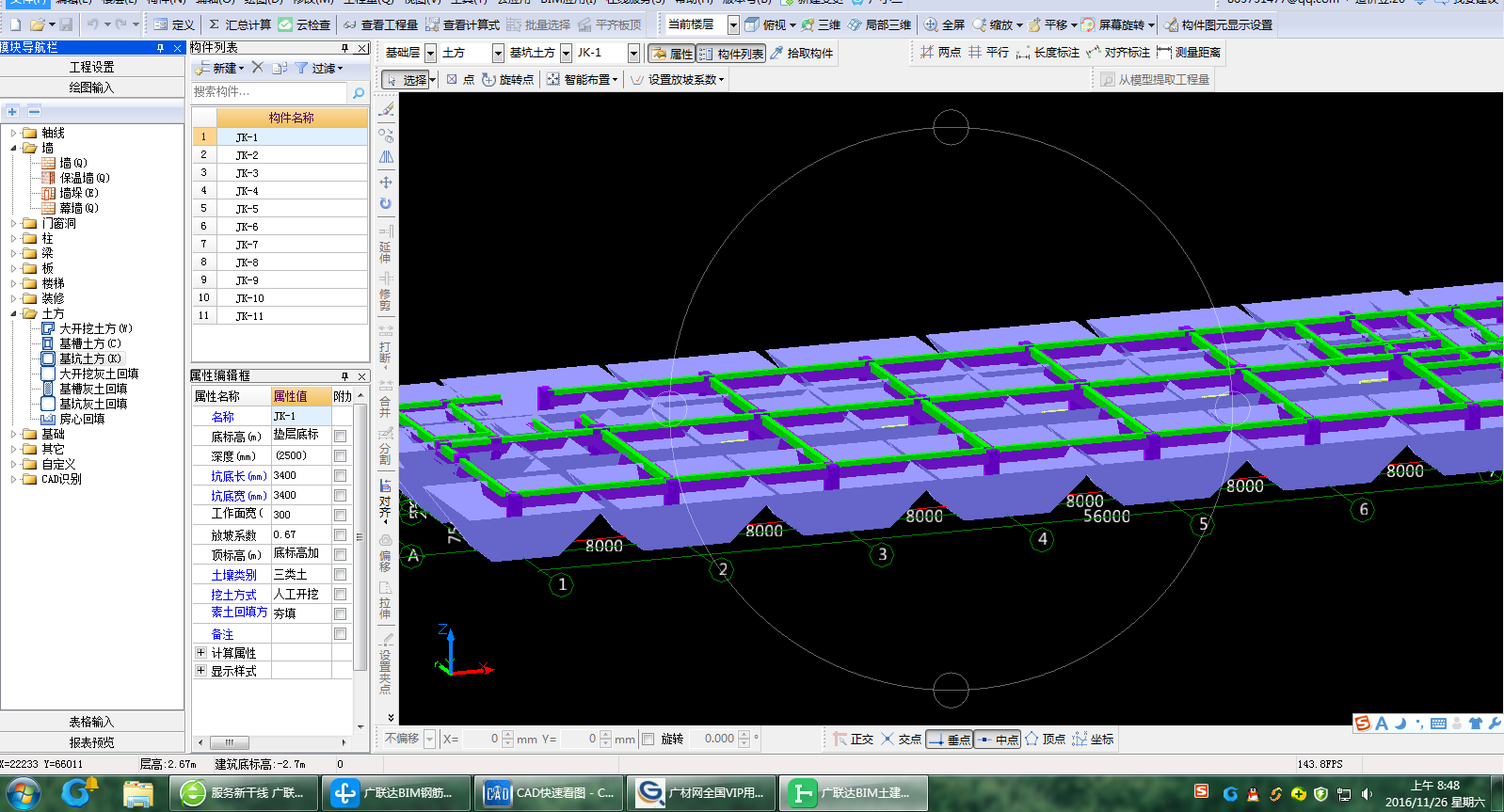Image resolution: width=1504 pixels, height=812 pixels.
Task: Click the 属性 properties toggle button
Action: click(672, 54)
